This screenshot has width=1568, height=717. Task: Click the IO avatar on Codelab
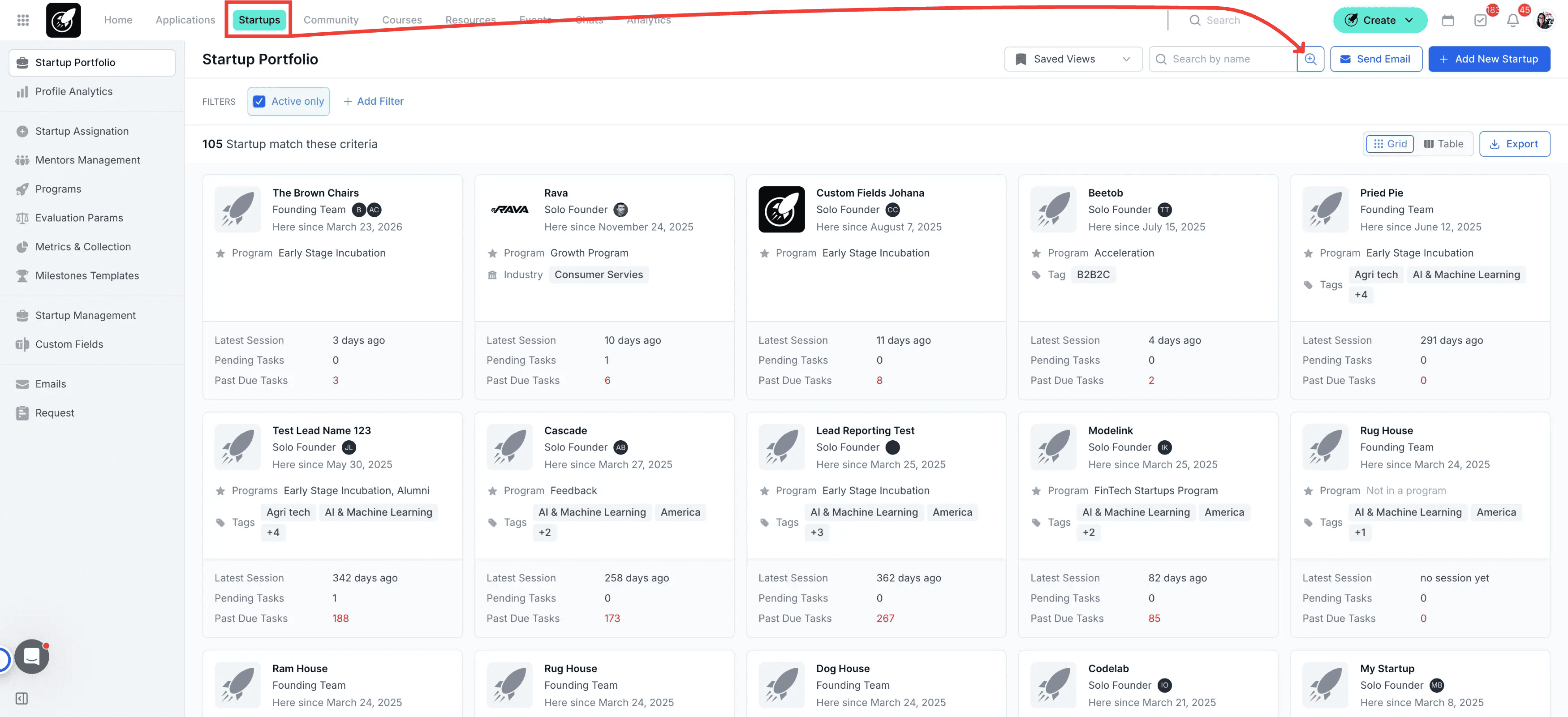(x=1164, y=685)
